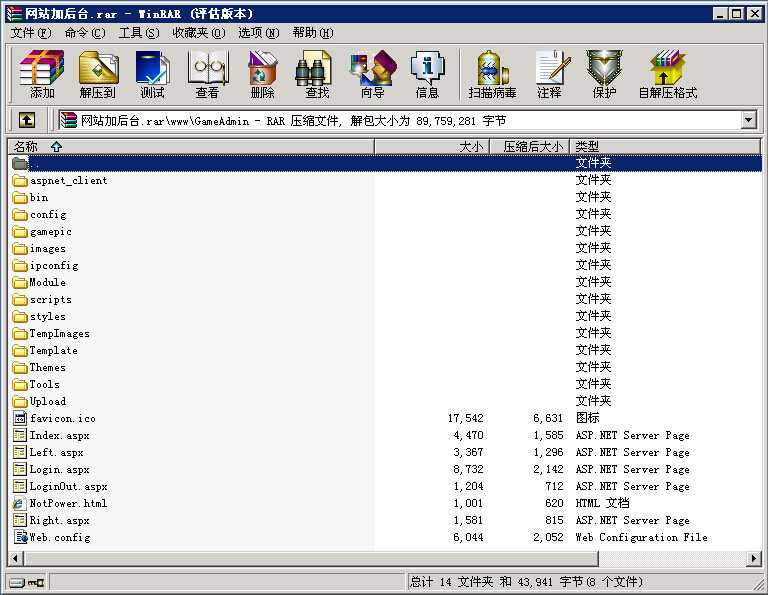Click the Upload folder icon
The height and width of the screenshot is (595, 768).
[x=20, y=402]
